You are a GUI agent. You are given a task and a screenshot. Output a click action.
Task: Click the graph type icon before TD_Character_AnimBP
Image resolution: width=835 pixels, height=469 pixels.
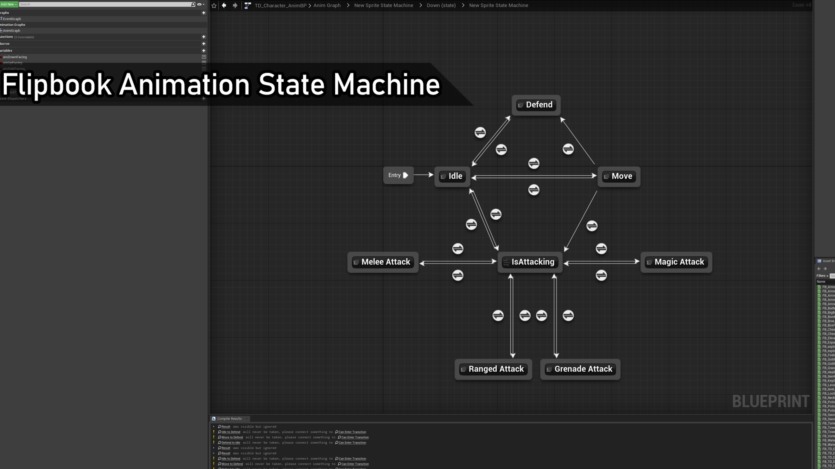click(x=247, y=5)
